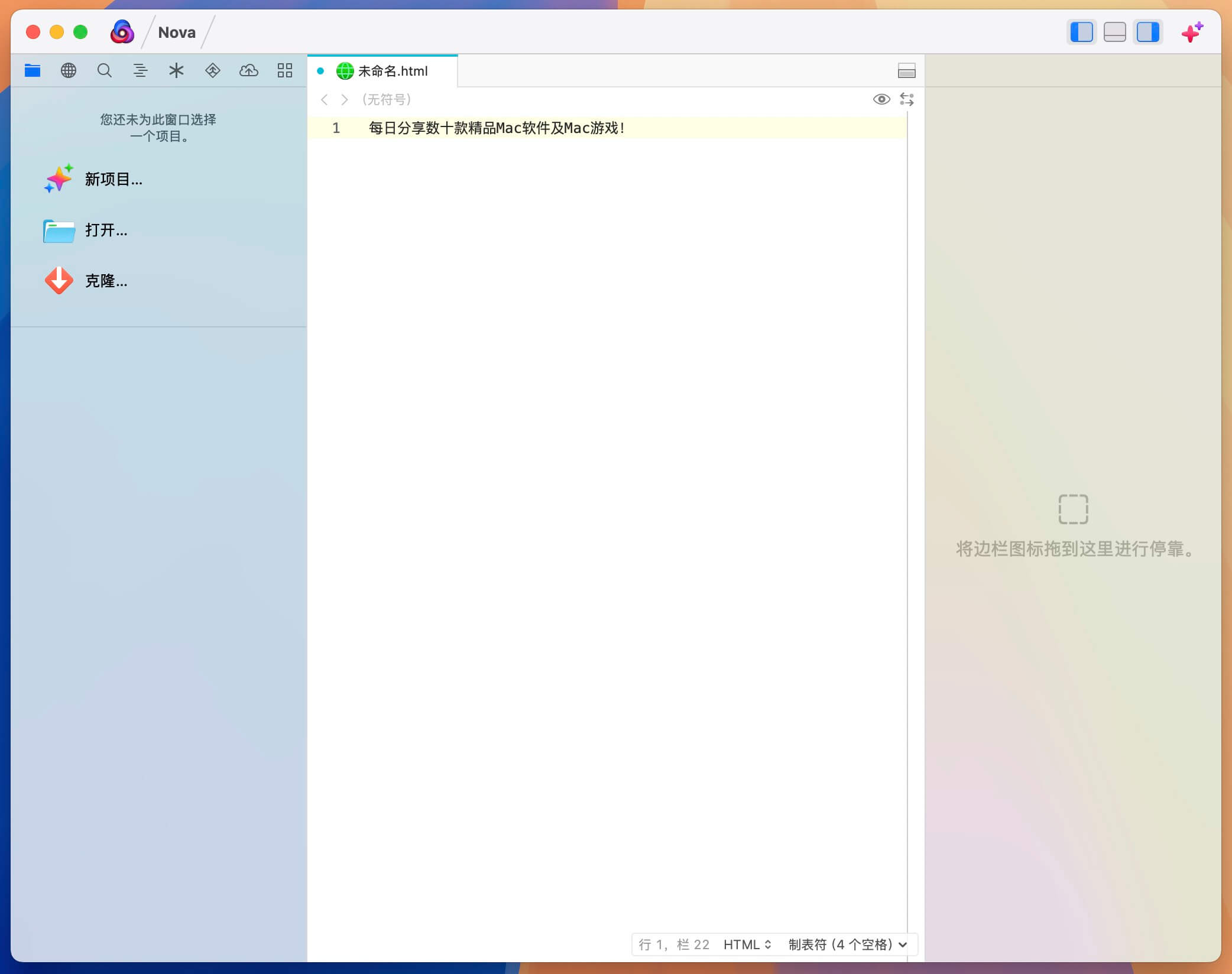Select the Remote server globe icon
Image resolution: width=1232 pixels, height=974 pixels.
click(69, 70)
